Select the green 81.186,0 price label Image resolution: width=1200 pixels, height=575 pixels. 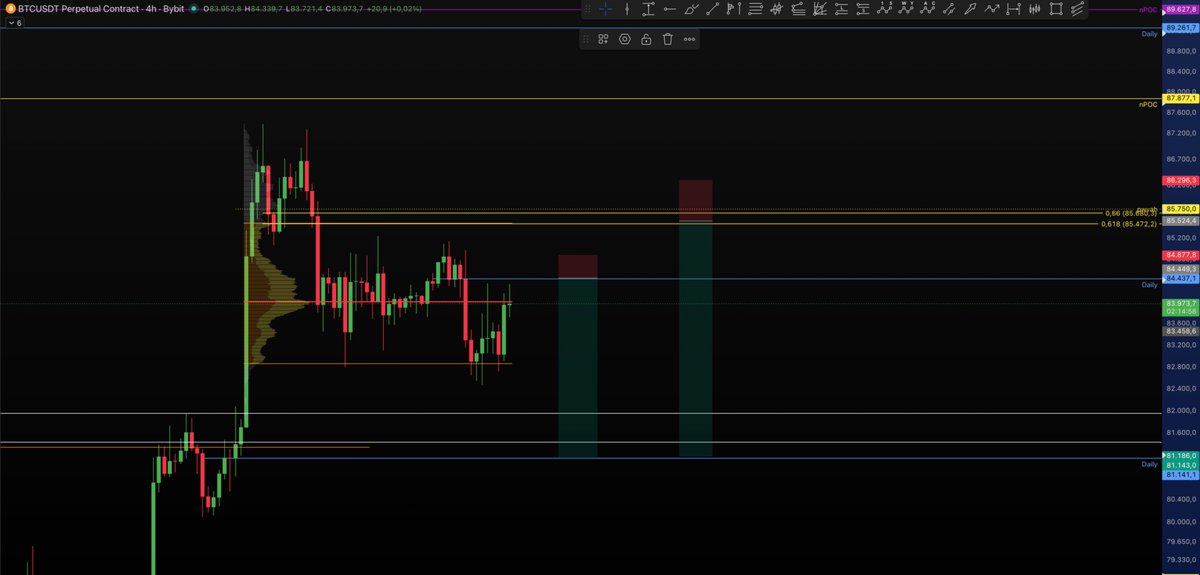[1181, 456]
